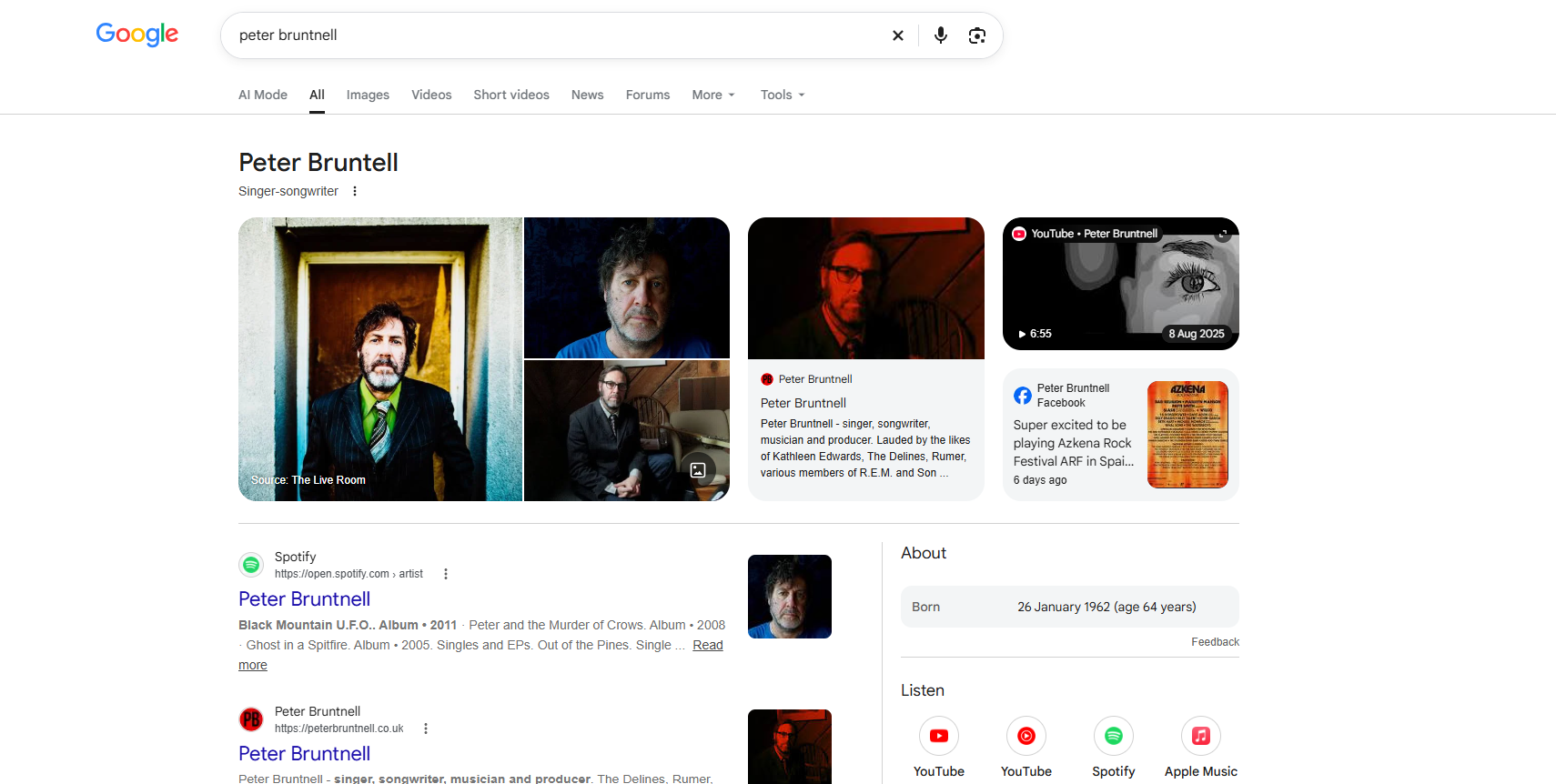Open the Facebook post about Azkena Rock Festival
The height and width of the screenshot is (784, 1556).
[1074, 443]
